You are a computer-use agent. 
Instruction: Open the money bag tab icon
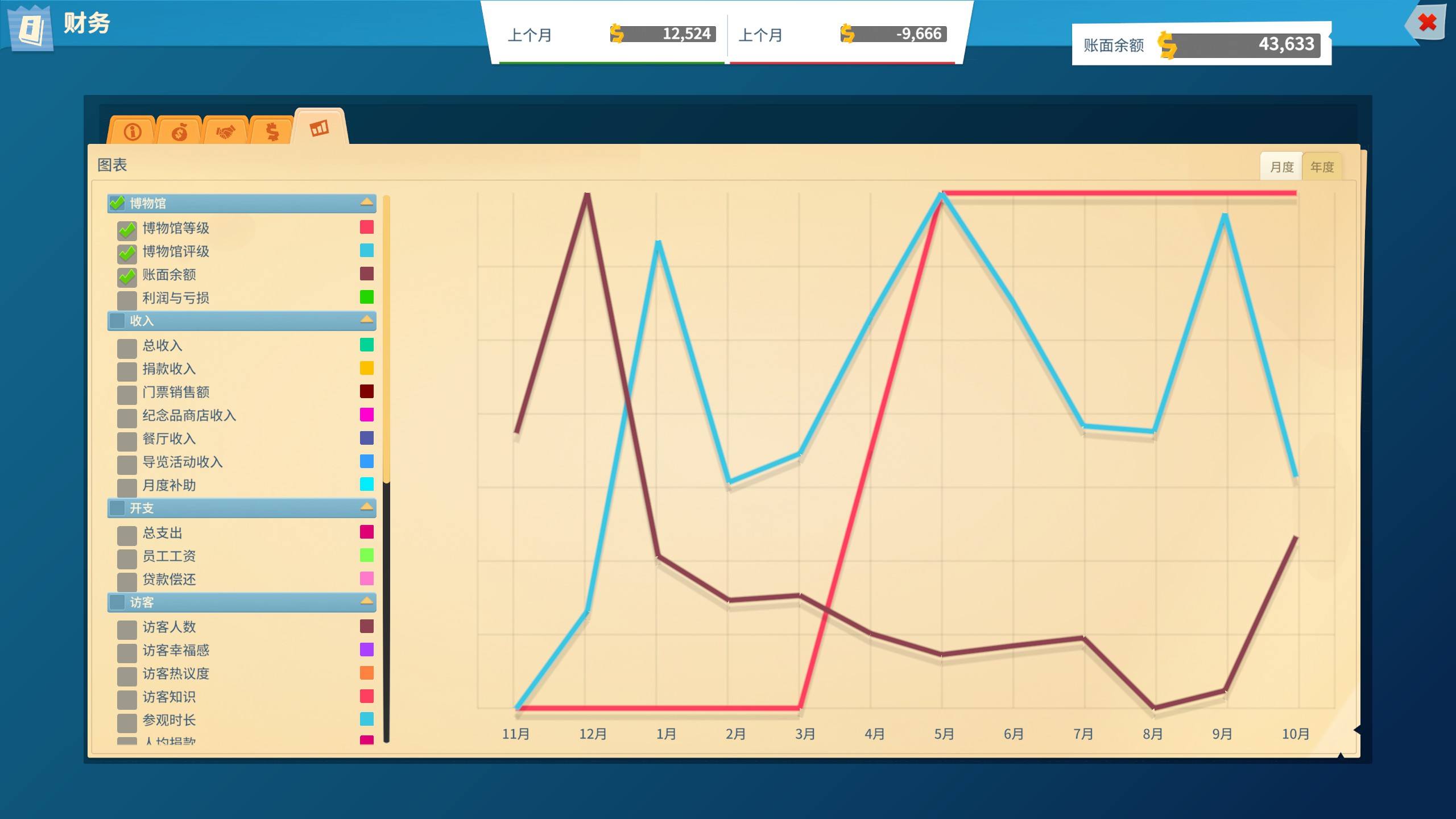(179, 133)
